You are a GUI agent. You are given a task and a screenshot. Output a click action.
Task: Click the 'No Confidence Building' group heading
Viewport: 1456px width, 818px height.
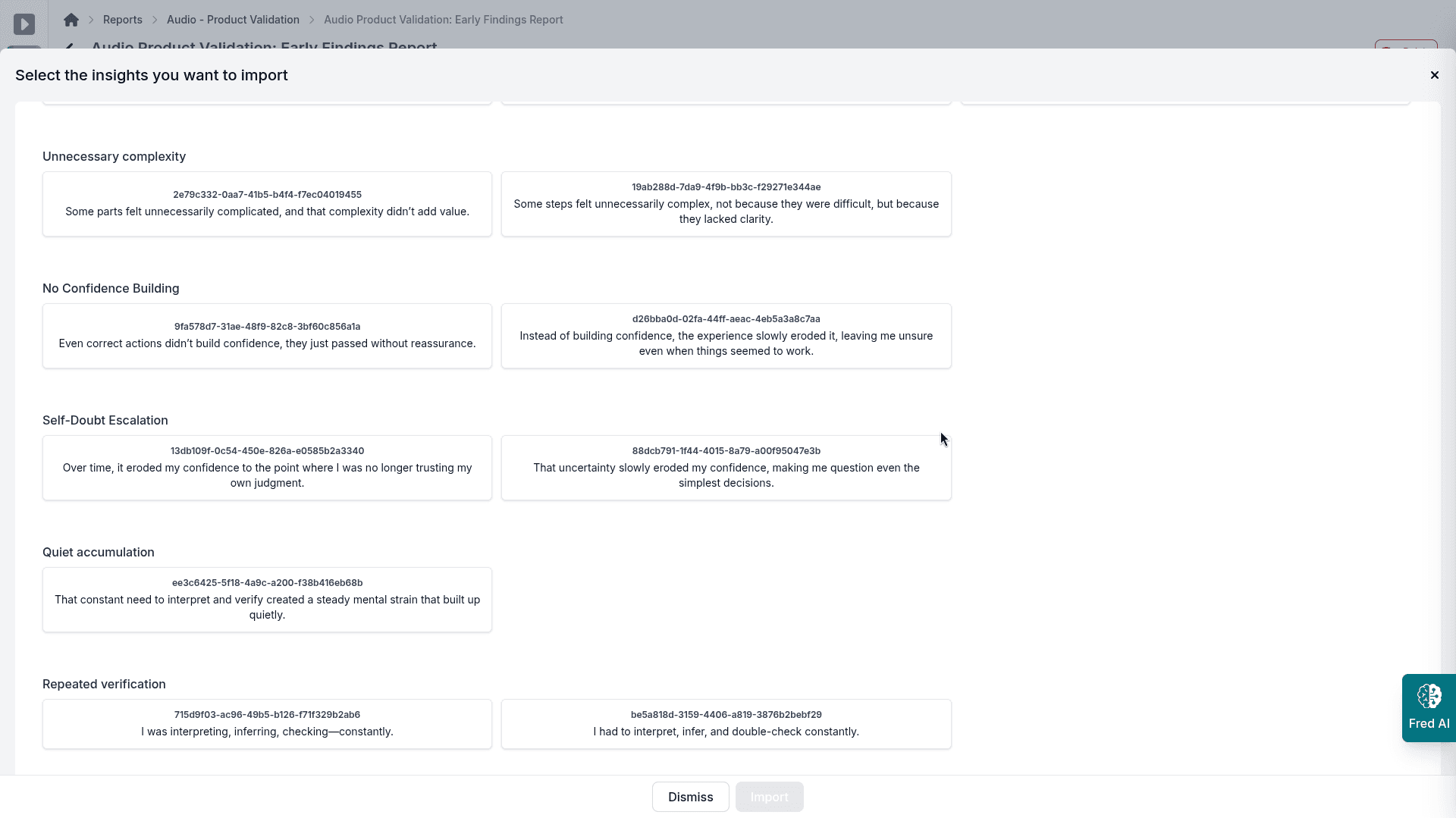[x=111, y=288]
